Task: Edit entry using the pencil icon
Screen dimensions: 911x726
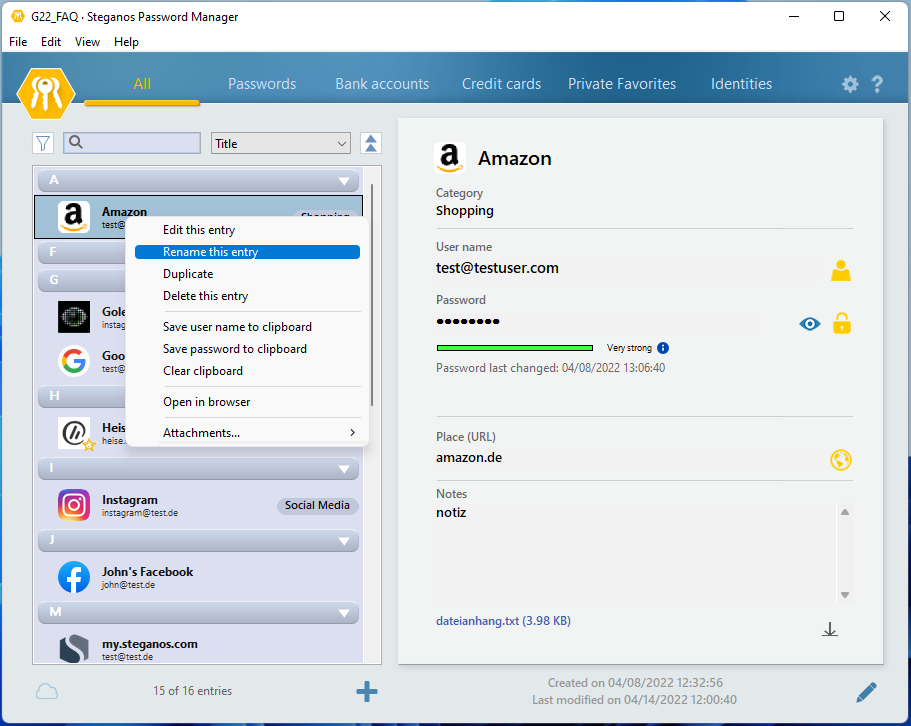Action: pyautogui.click(x=866, y=691)
